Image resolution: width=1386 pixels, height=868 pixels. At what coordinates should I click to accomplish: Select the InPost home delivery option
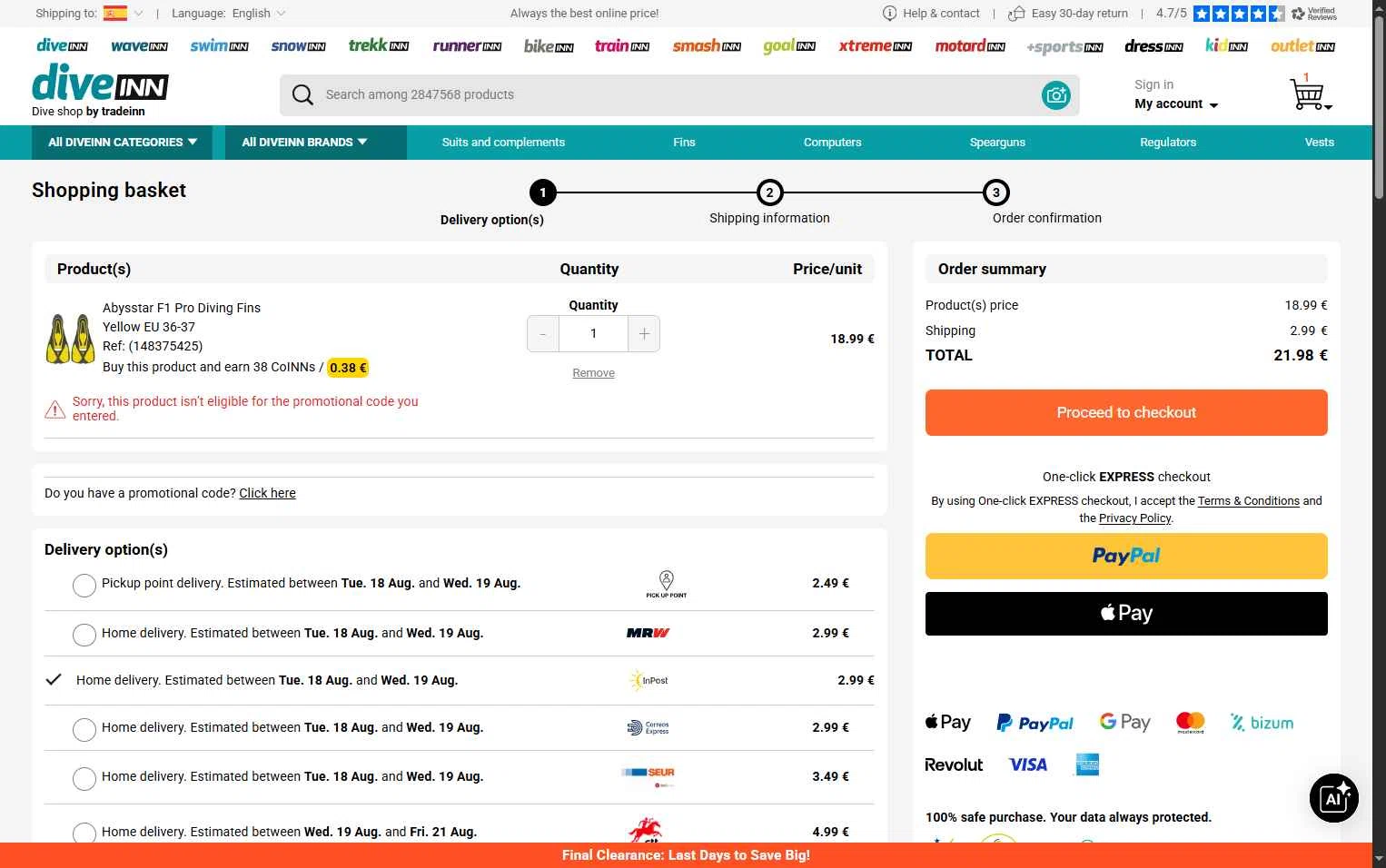point(54,680)
